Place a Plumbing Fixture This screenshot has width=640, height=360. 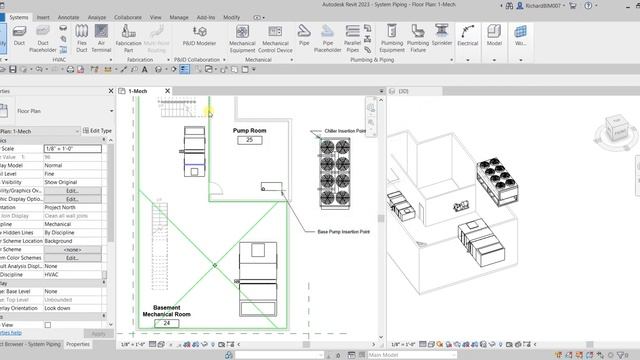[x=418, y=38]
